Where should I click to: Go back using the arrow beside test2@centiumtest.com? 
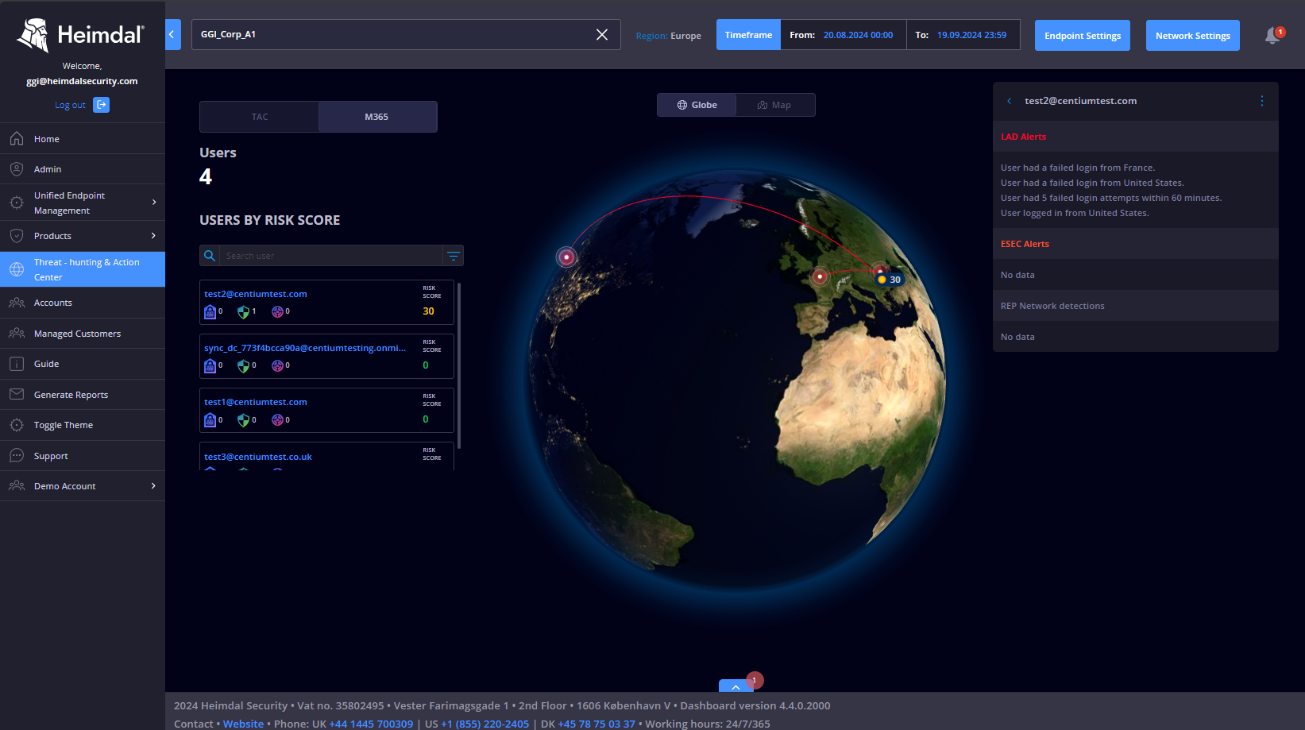pos(1009,101)
